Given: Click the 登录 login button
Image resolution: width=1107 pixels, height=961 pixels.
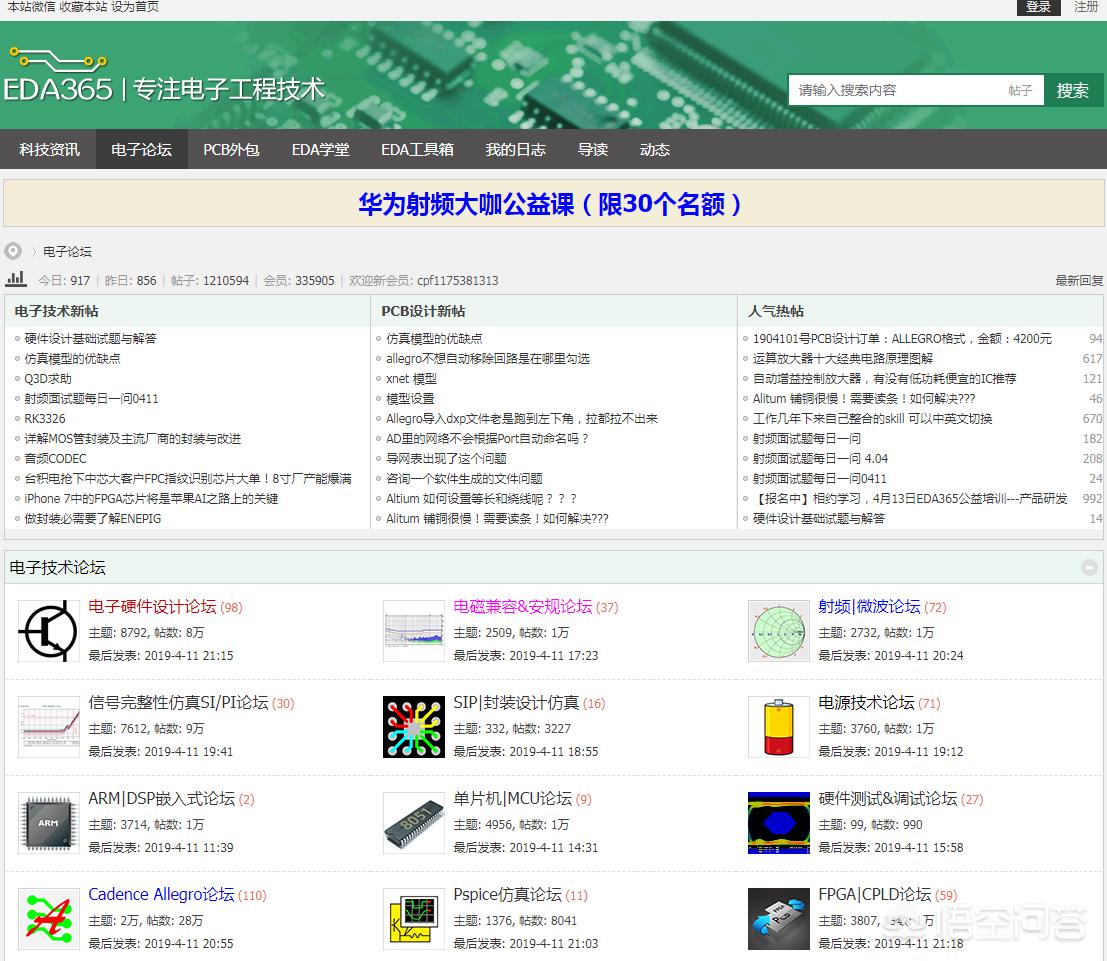Looking at the screenshot, I should (1039, 7).
